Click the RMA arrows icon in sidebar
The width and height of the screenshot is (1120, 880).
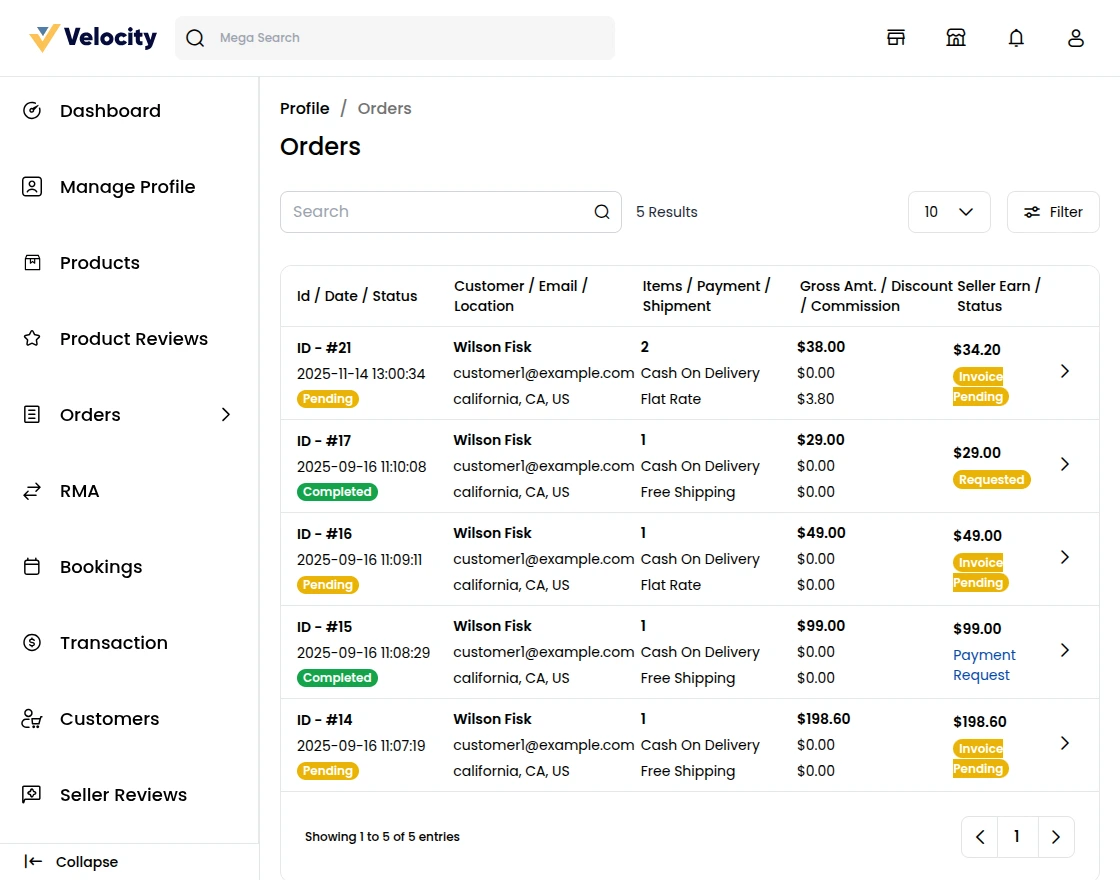click(x=32, y=491)
